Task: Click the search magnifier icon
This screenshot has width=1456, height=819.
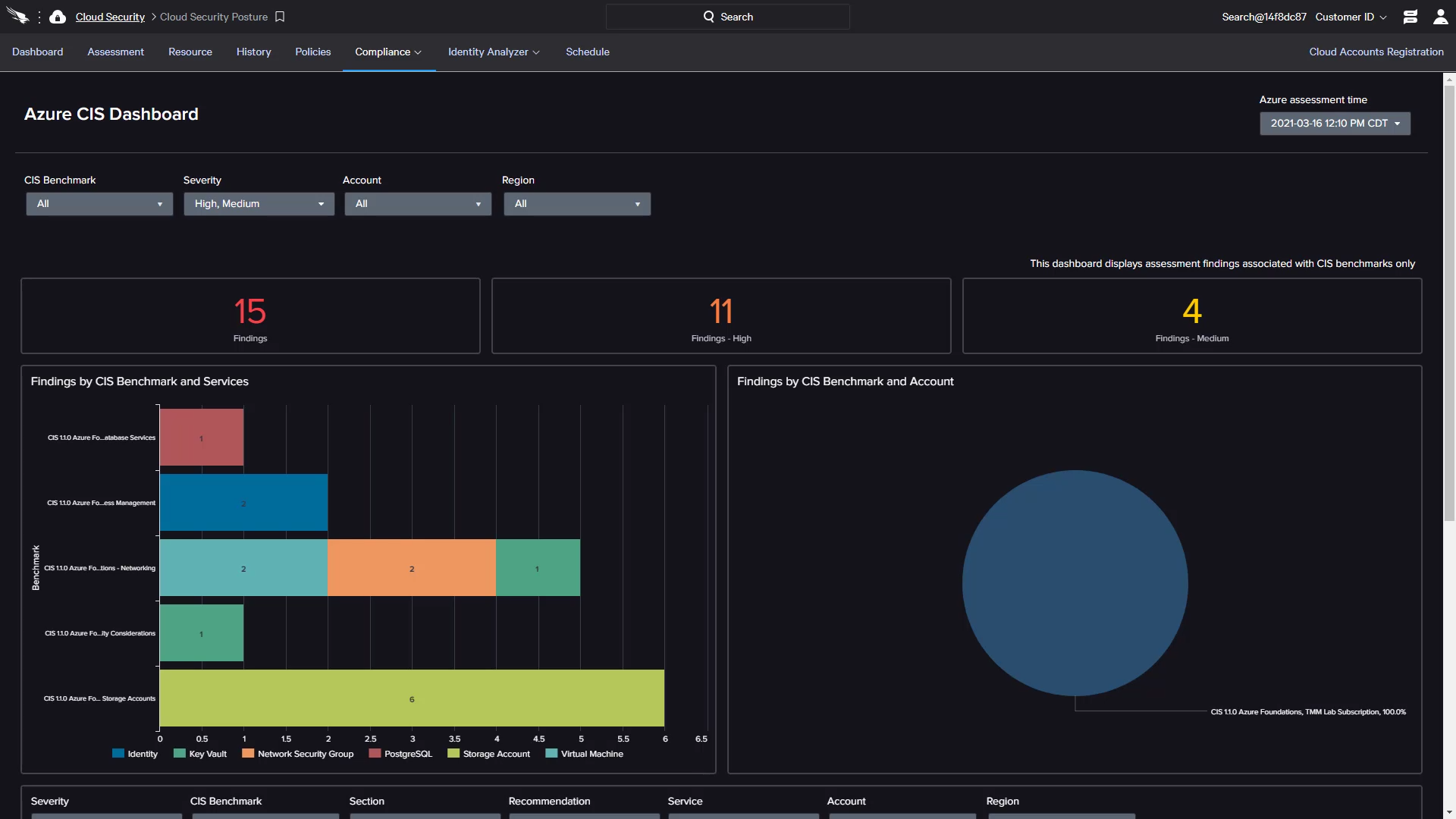Action: 709,17
